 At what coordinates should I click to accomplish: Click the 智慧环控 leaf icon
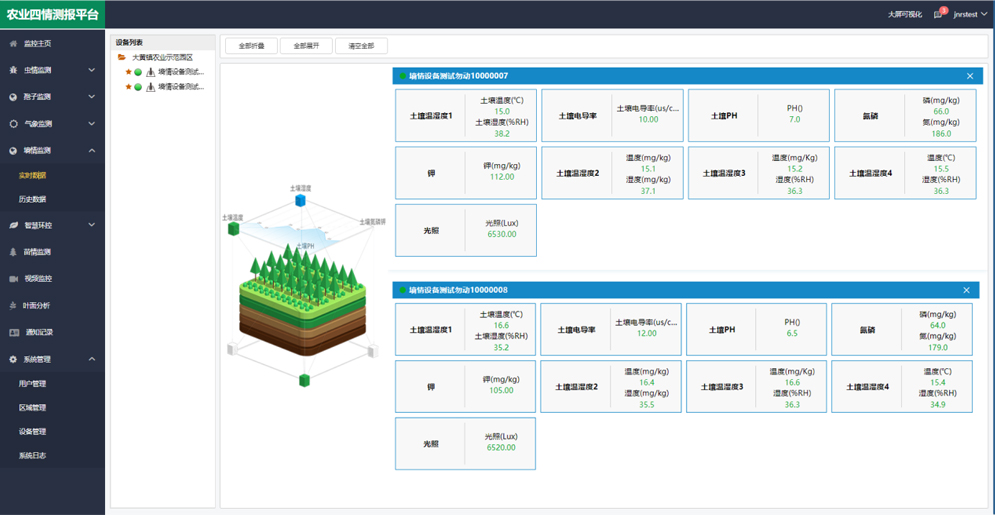(13, 225)
